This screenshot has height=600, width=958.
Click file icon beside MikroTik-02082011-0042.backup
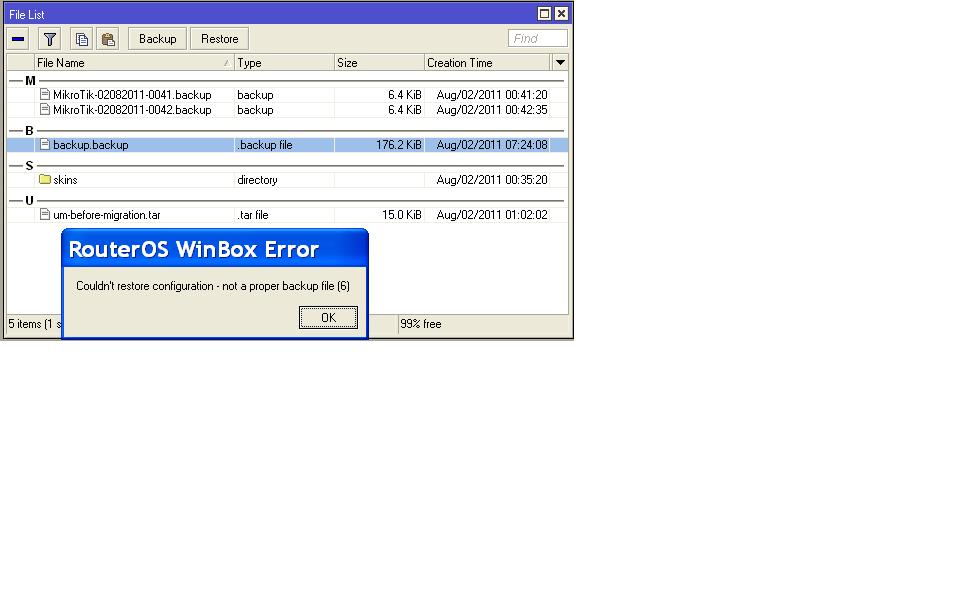pyautogui.click(x=45, y=109)
